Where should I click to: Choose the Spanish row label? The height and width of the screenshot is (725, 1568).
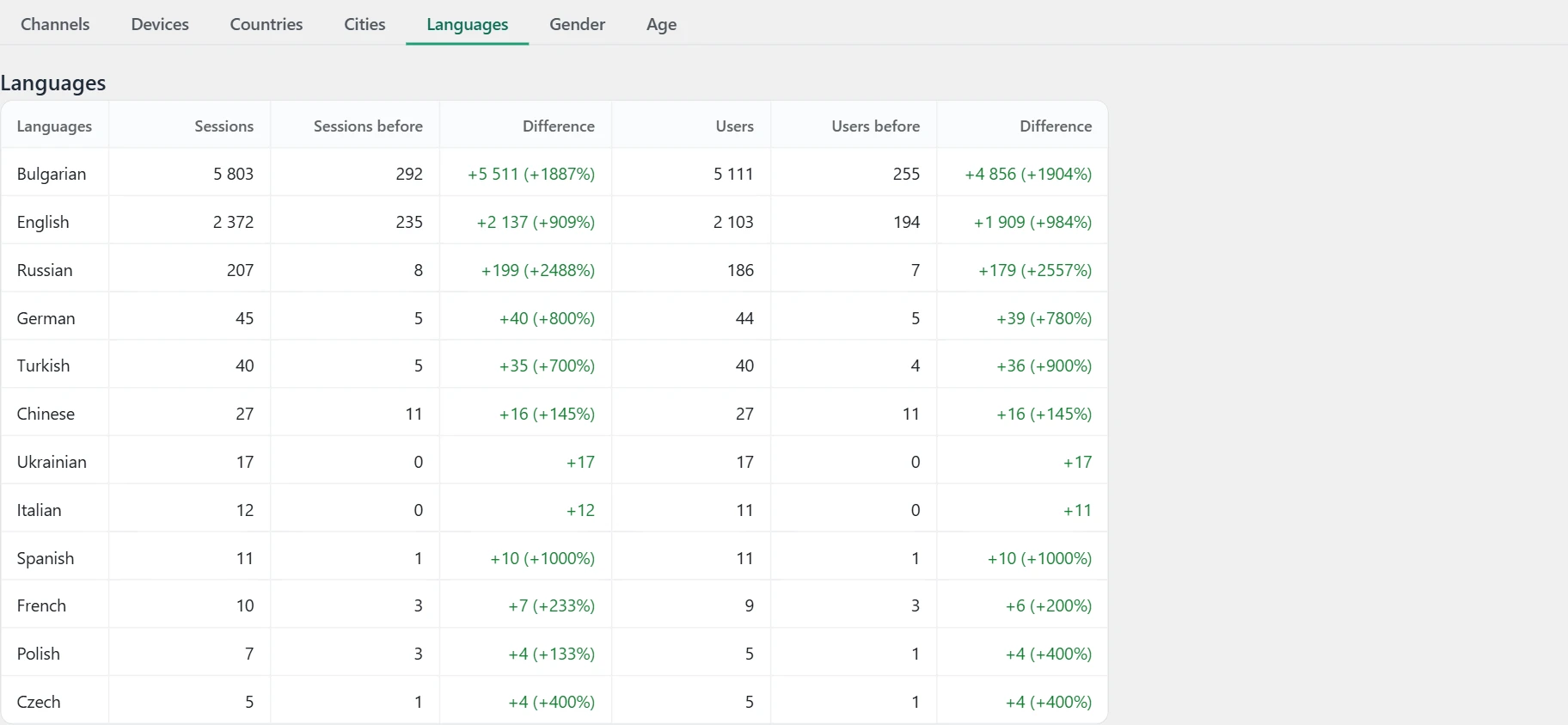pos(46,559)
